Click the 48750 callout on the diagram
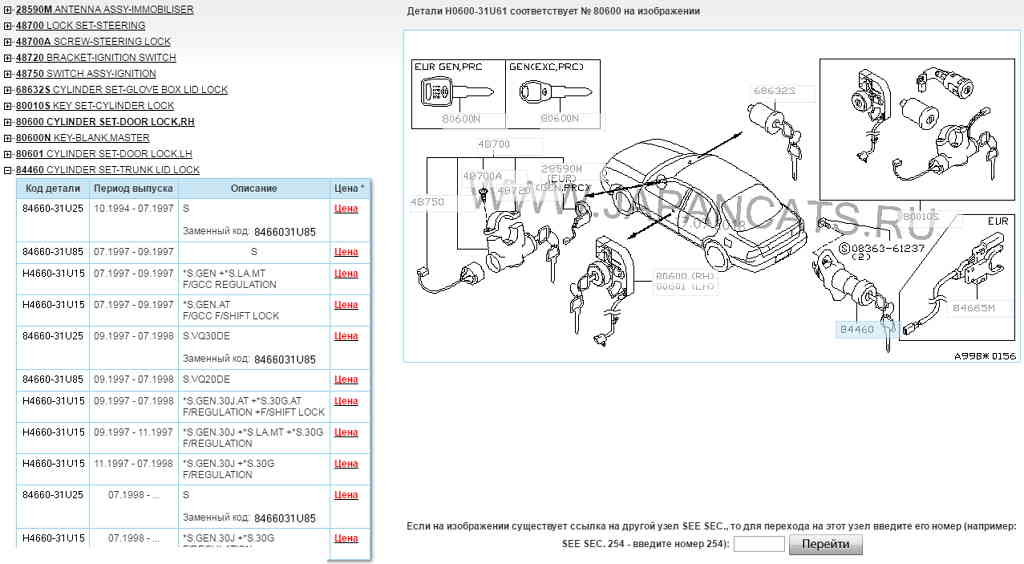This screenshot has height=564, width=1024. [427, 201]
